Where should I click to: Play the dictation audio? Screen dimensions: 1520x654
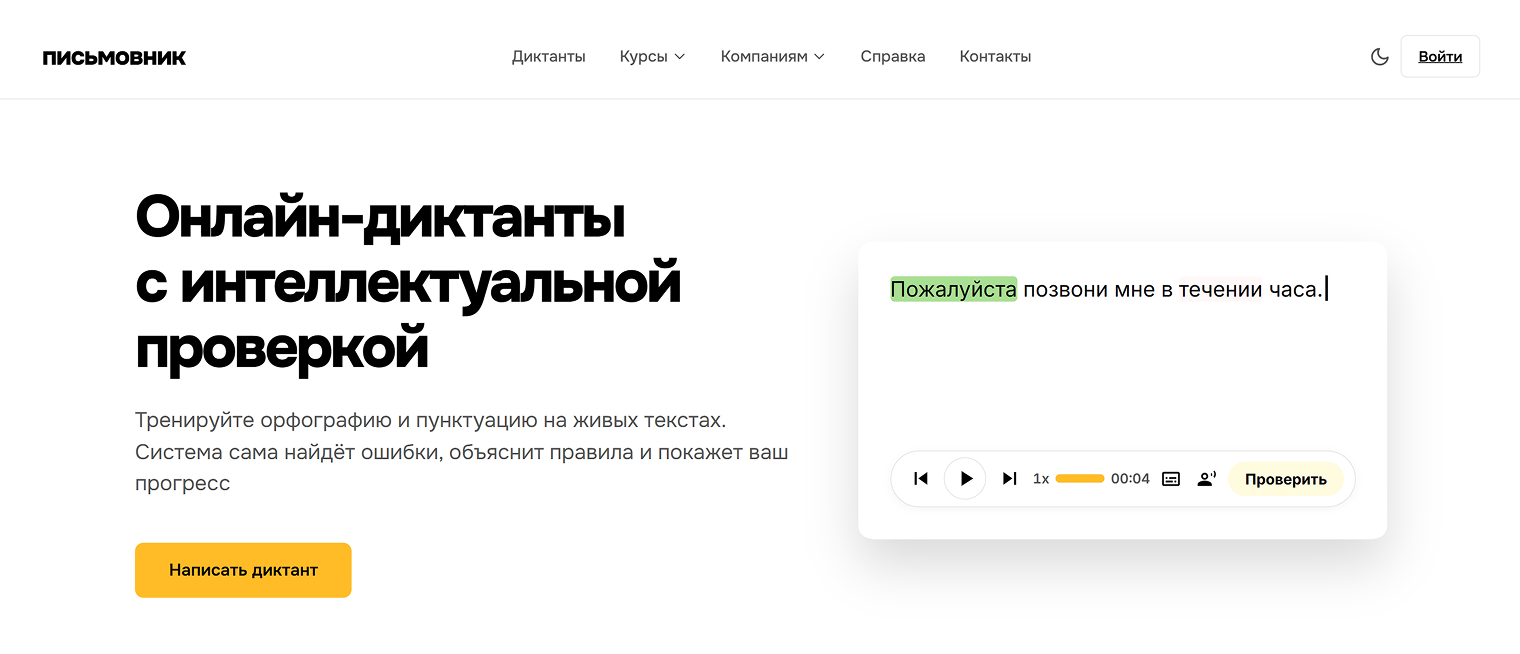click(x=965, y=479)
